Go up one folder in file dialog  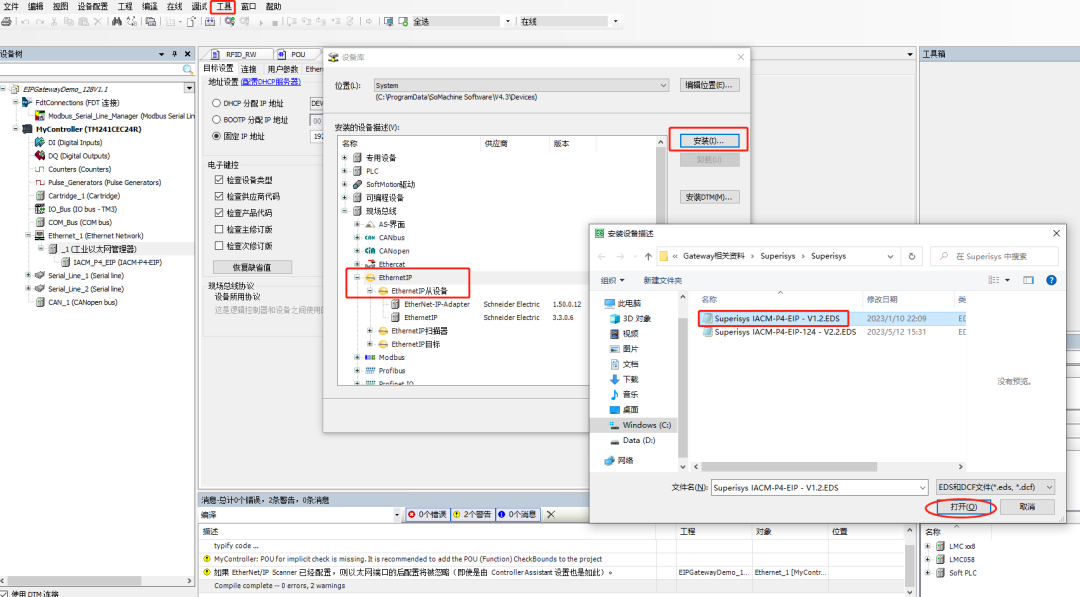click(x=648, y=256)
